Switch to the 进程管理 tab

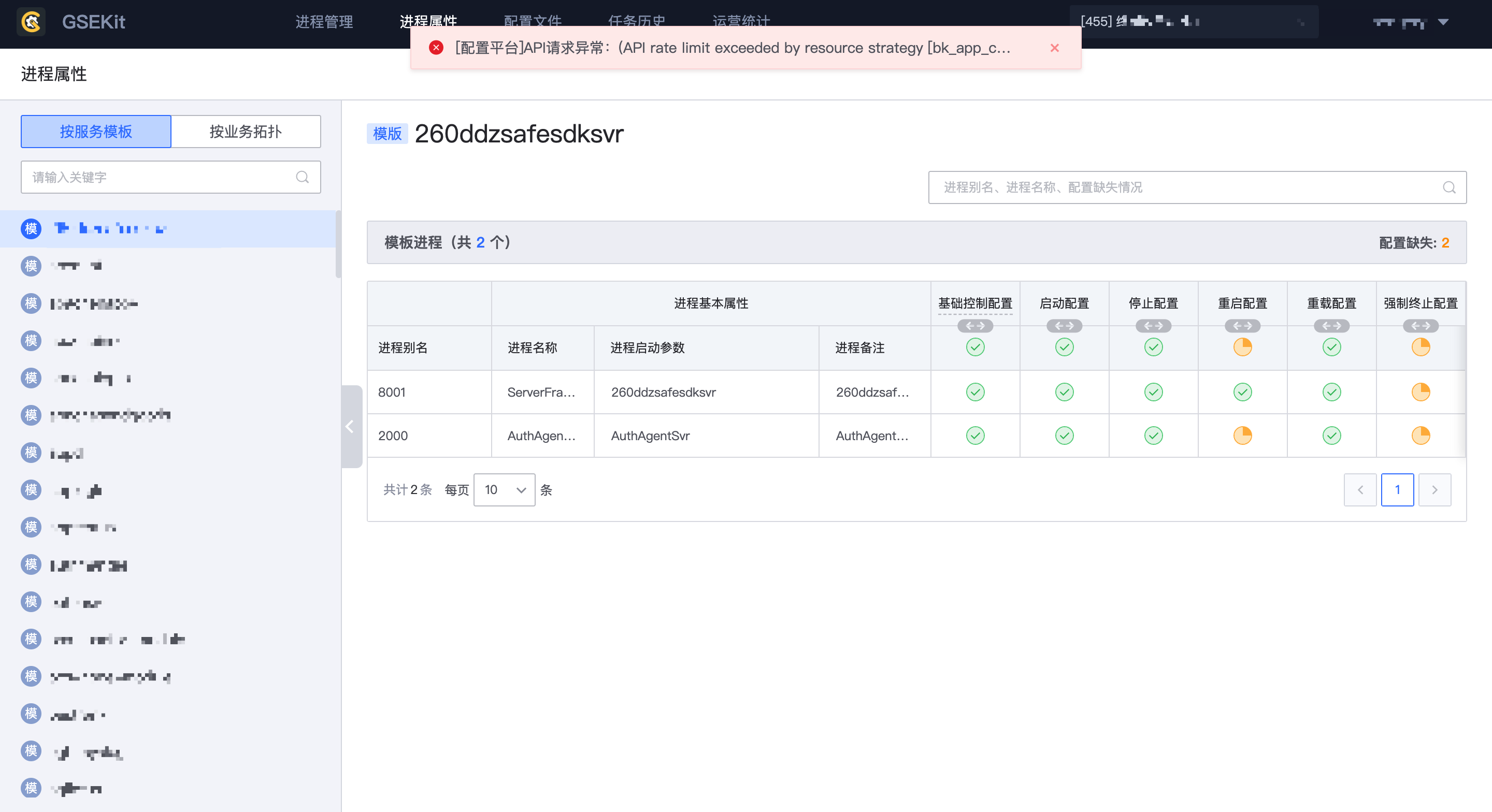click(324, 22)
